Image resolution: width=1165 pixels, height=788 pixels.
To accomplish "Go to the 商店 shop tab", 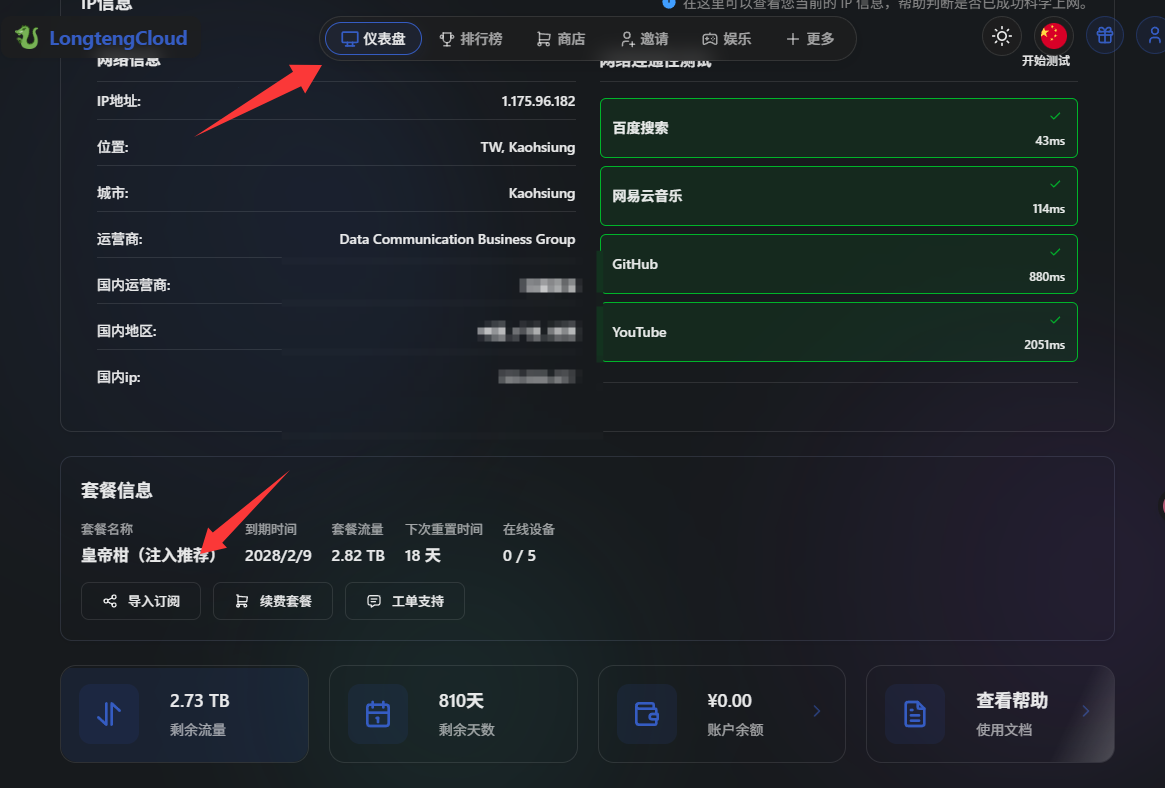I will click(x=560, y=39).
